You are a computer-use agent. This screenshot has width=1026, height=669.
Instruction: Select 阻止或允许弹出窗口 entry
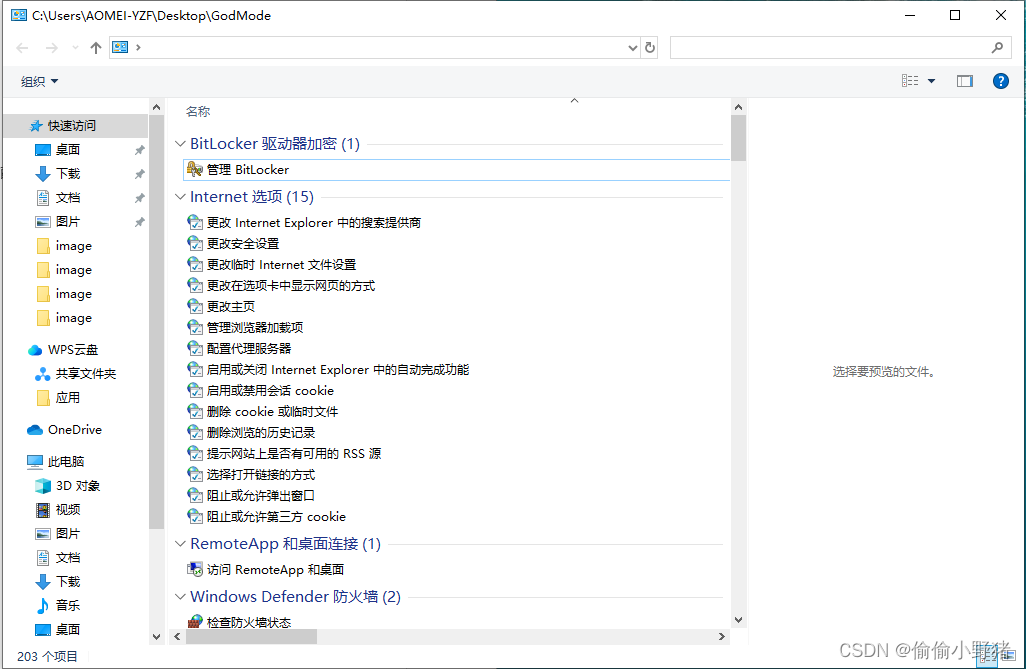tap(260, 496)
